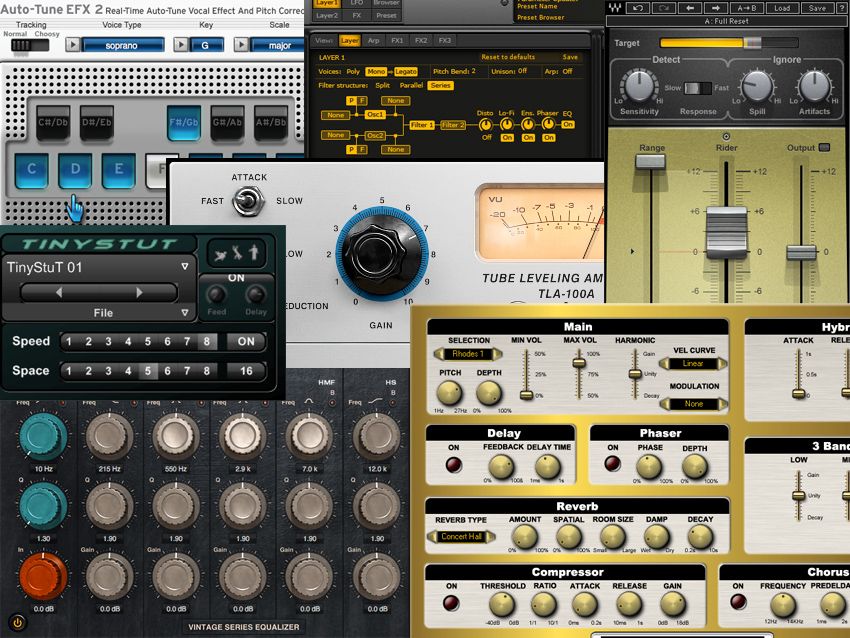This screenshot has width=850, height=638.
Task: Click the Waves logo icon
Action: point(616,8)
